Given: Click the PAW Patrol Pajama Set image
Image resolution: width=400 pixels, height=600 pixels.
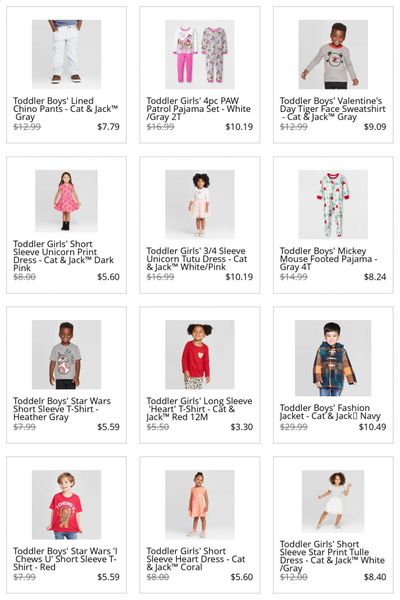Looking at the screenshot, I should 199,54.
